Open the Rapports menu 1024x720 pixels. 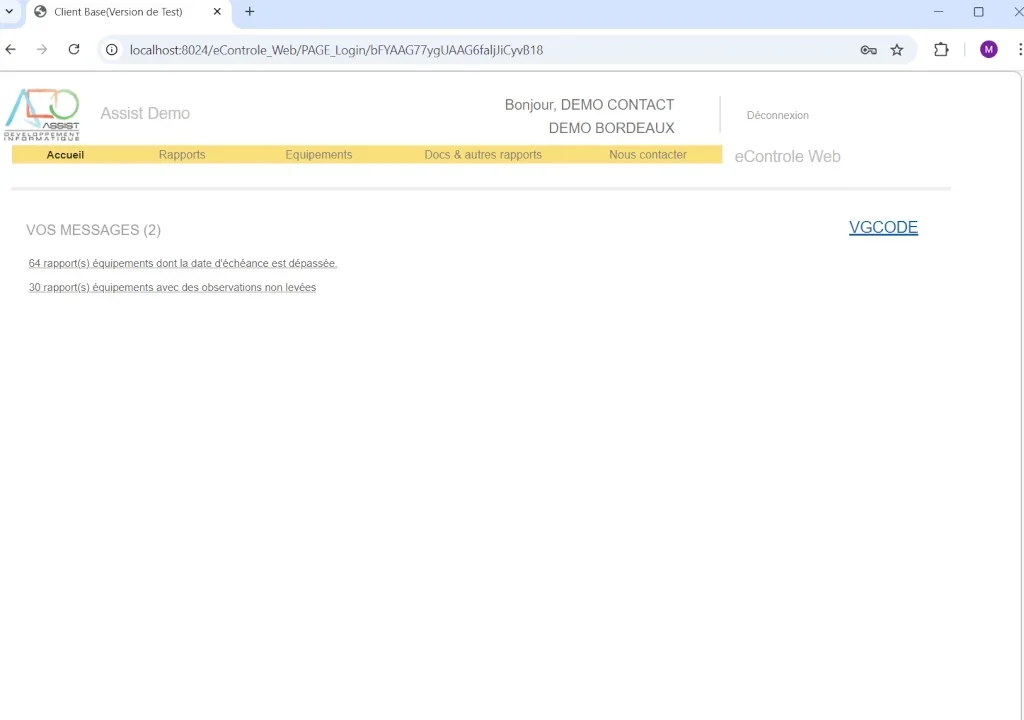182,155
